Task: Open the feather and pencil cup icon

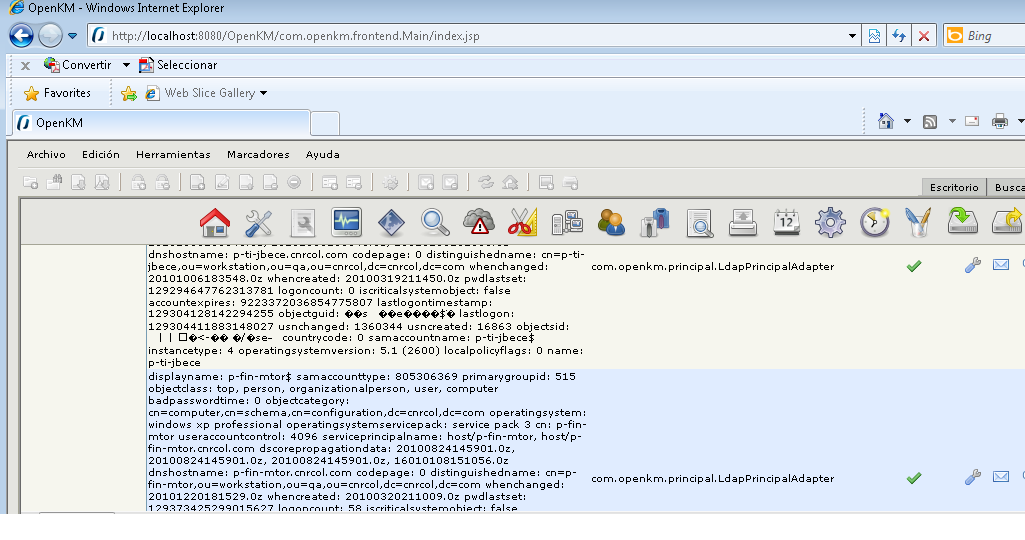Action: (918, 223)
